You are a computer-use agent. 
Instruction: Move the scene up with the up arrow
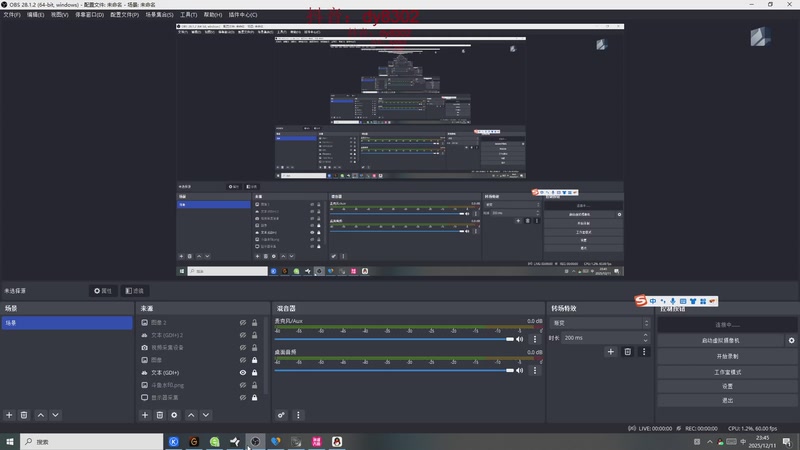[x=41, y=415]
